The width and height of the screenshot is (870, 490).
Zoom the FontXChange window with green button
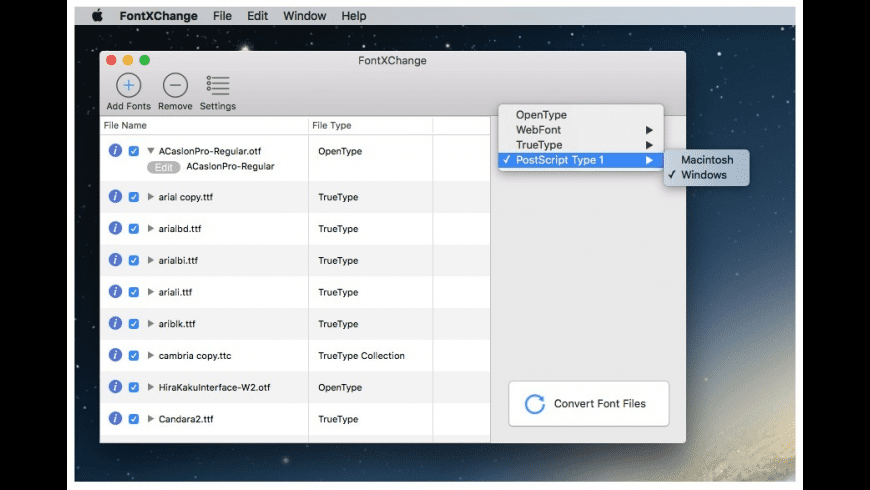[x=144, y=60]
